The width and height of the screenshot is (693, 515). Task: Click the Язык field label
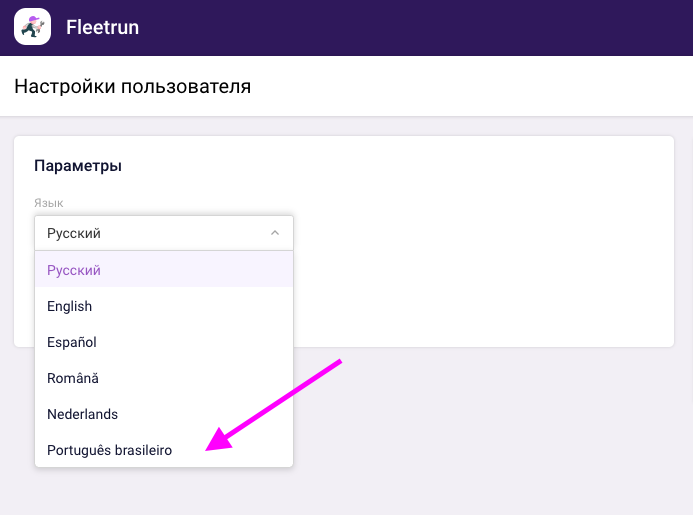[49, 203]
